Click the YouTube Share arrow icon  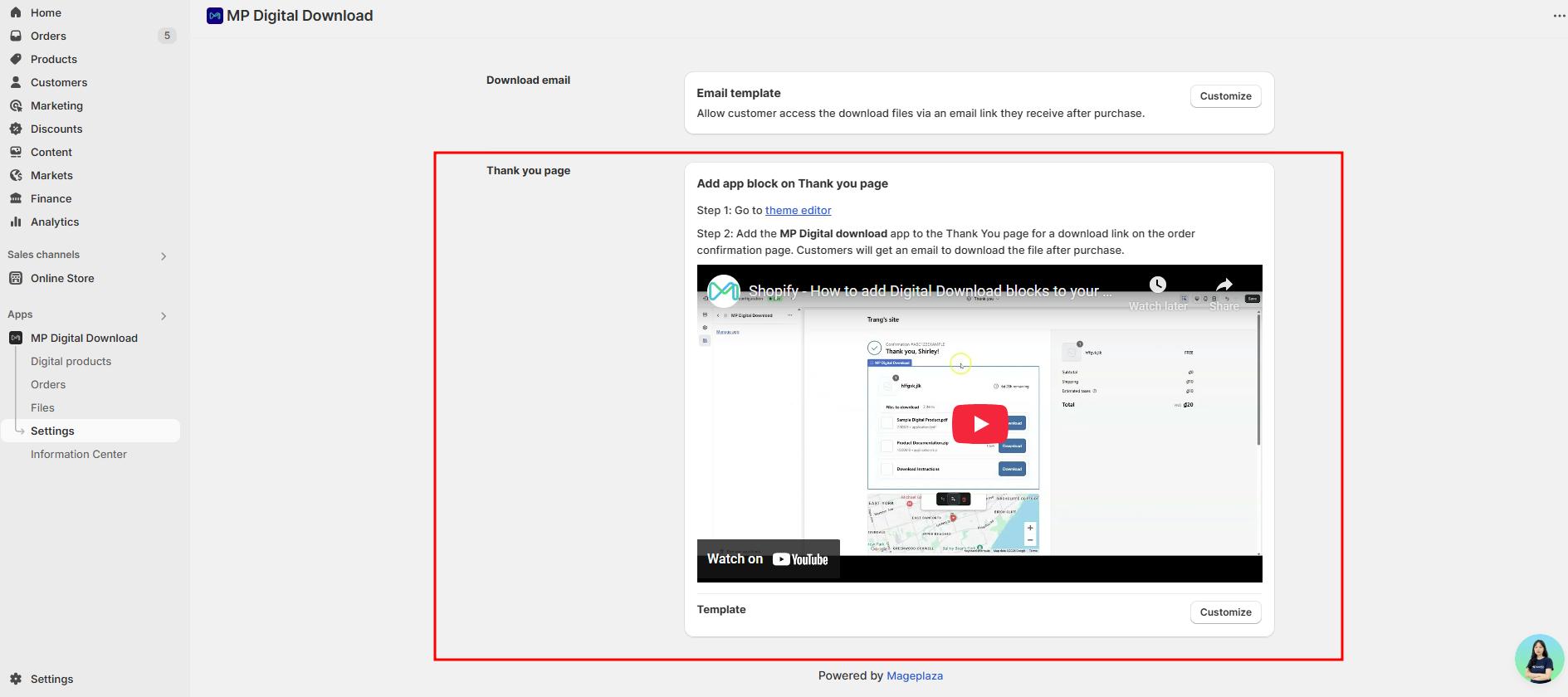click(1224, 285)
